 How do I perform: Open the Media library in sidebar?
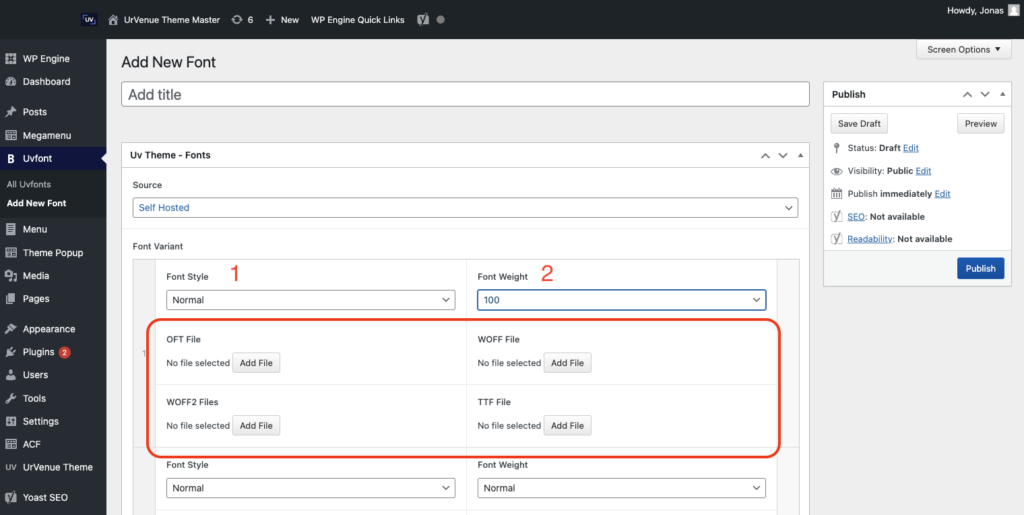36,276
